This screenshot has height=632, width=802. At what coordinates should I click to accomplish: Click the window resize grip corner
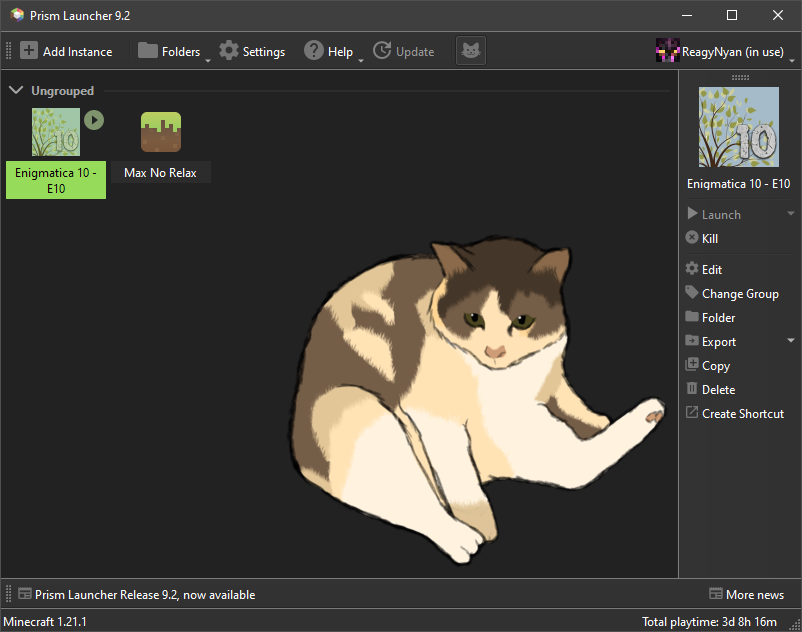(795, 625)
